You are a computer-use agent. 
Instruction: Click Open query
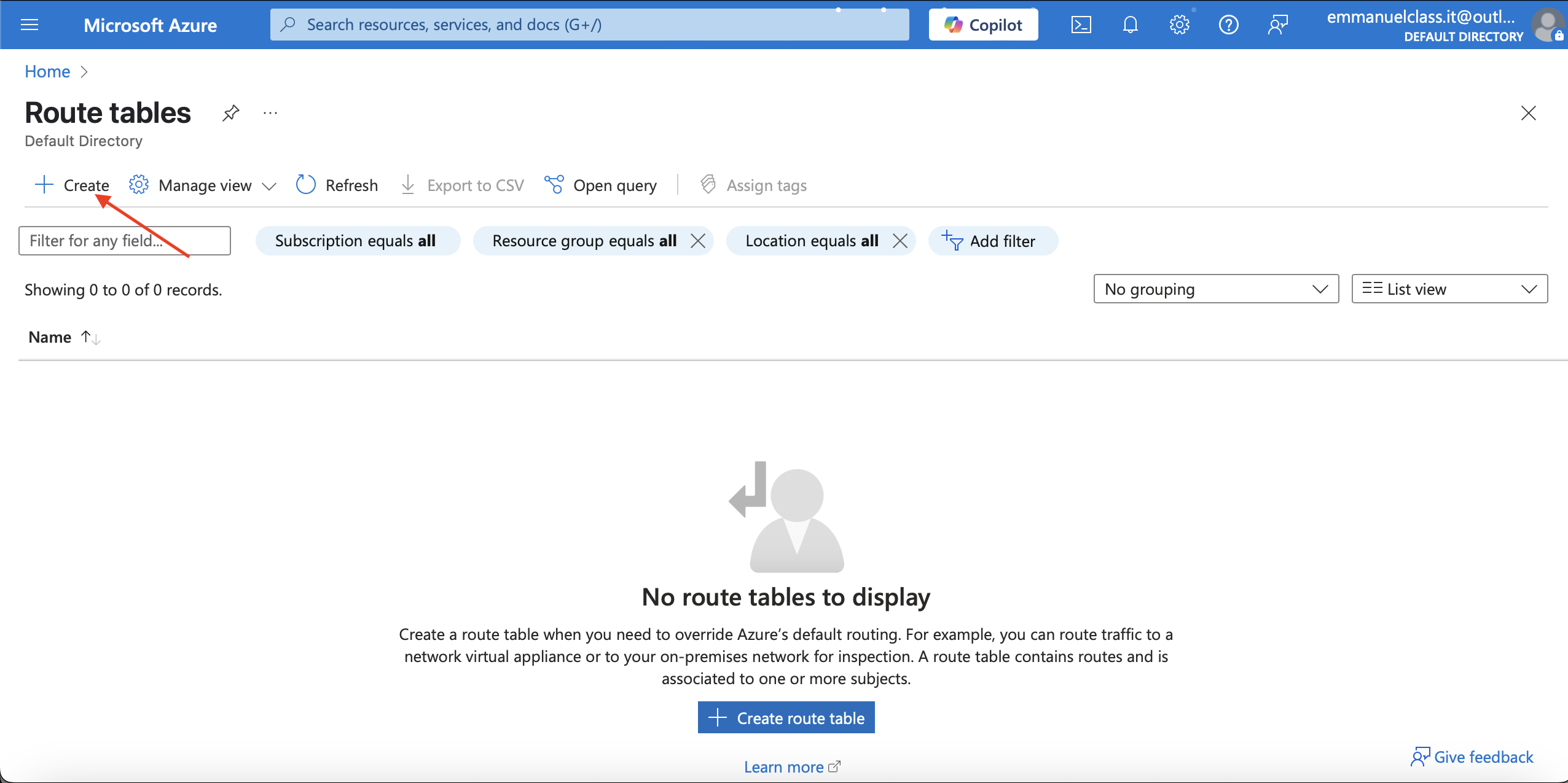coord(600,185)
